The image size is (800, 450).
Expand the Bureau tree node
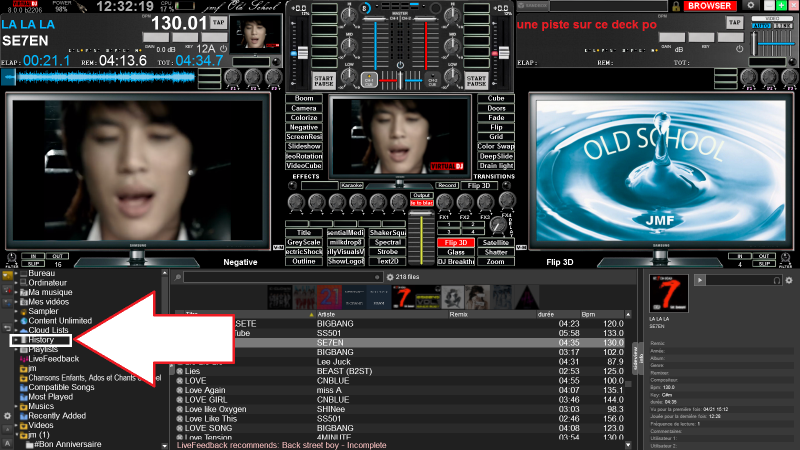point(16,273)
